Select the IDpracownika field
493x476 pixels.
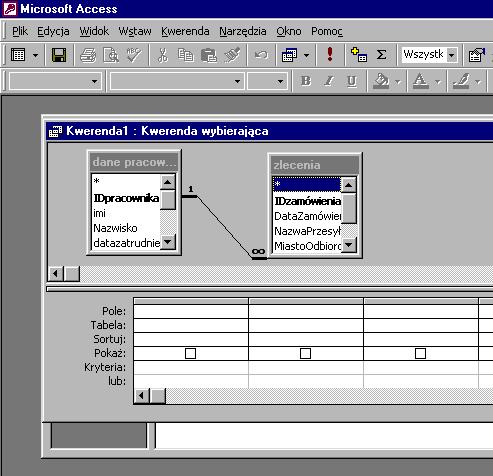pyautogui.click(x=126, y=198)
